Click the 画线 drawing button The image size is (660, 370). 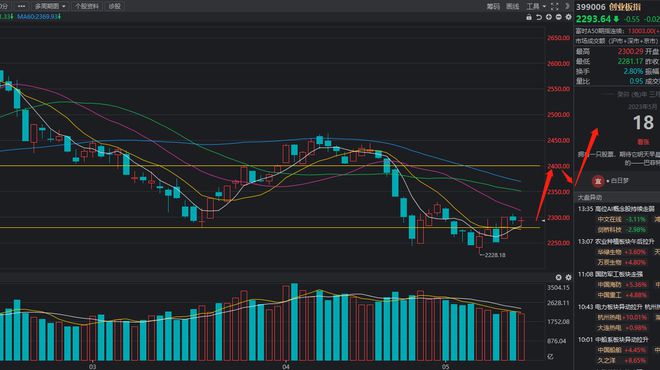pyautogui.click(x=512, y=6)
